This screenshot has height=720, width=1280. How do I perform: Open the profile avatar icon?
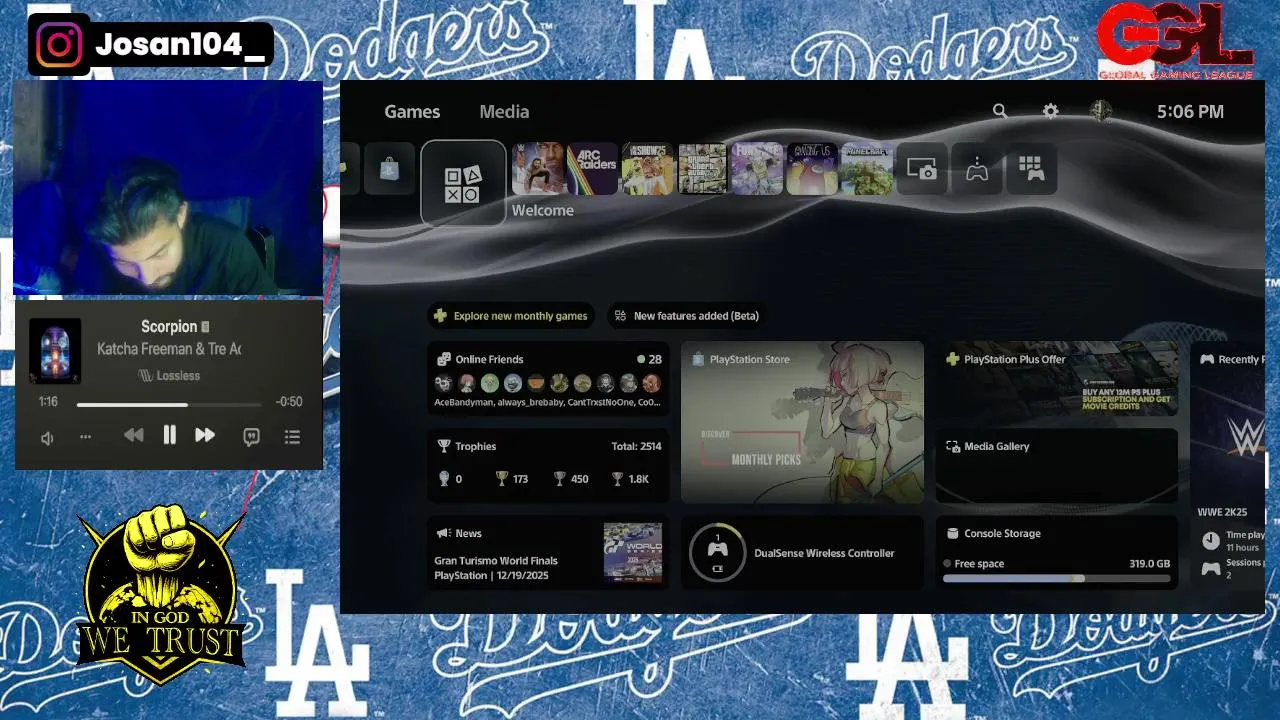click(x=1101, y=111)
